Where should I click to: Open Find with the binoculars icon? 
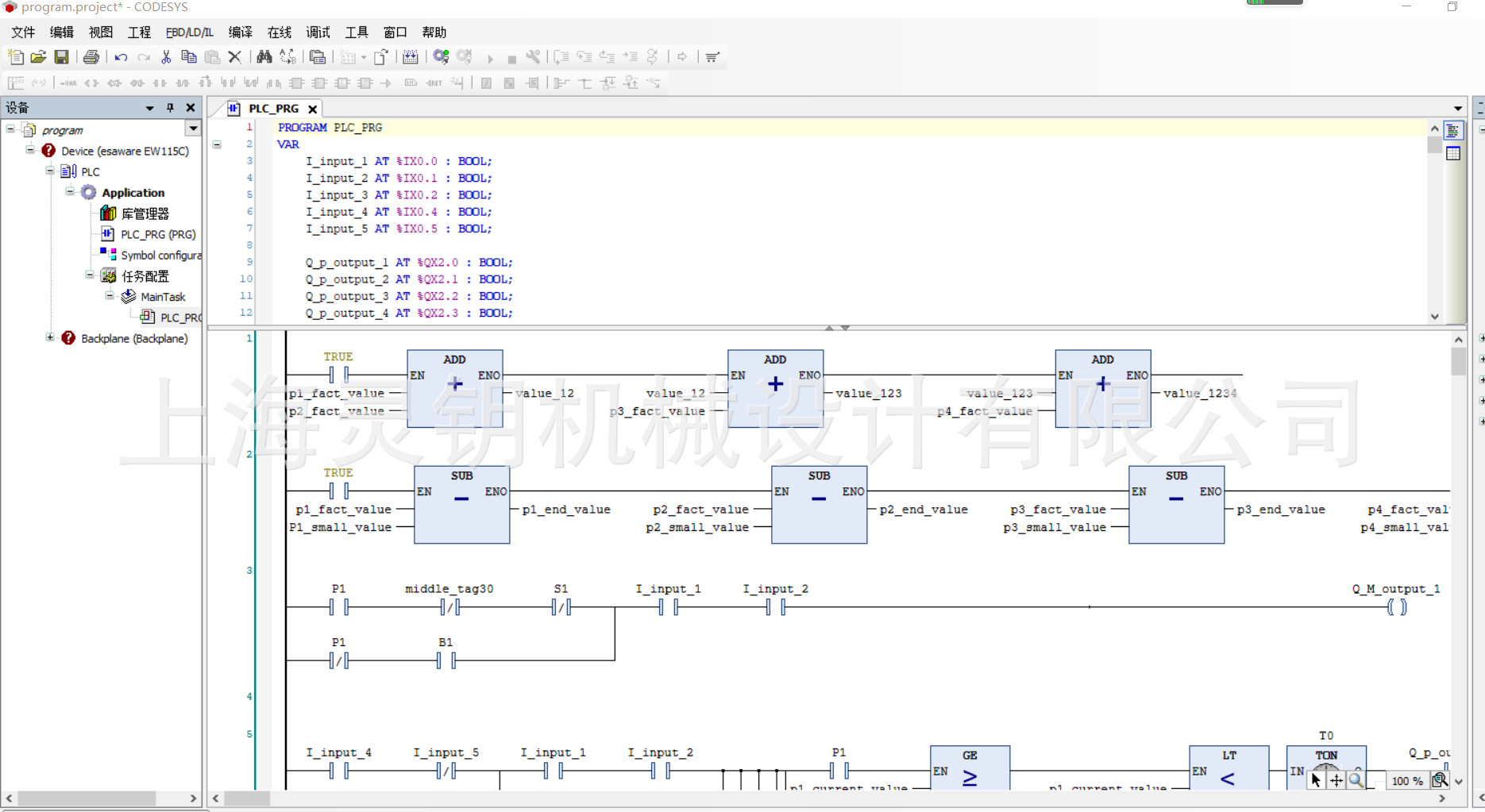click(264, 57)
